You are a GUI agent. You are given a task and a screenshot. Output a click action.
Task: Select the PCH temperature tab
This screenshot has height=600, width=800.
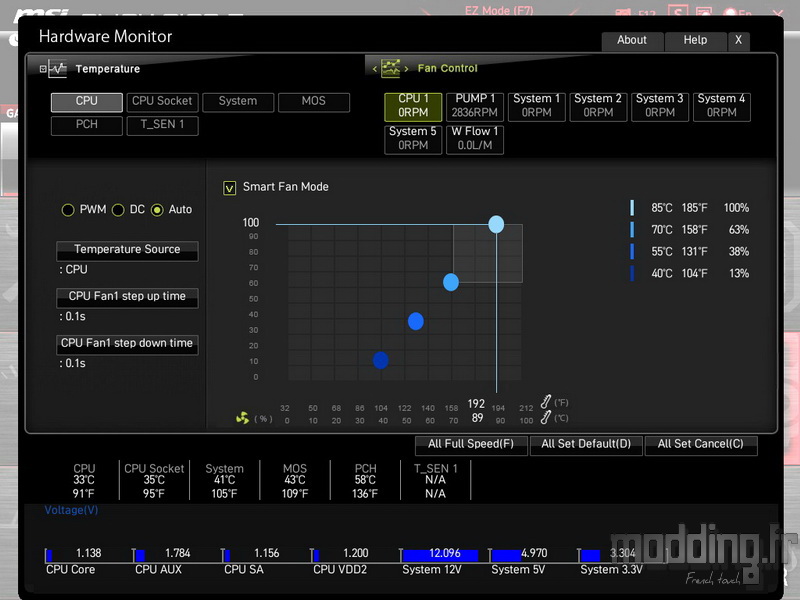87,125
